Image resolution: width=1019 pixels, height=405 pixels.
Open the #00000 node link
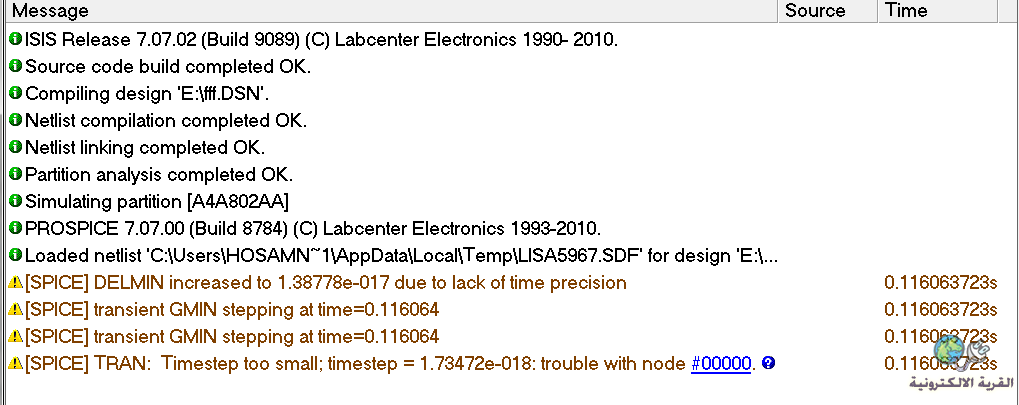721,363
